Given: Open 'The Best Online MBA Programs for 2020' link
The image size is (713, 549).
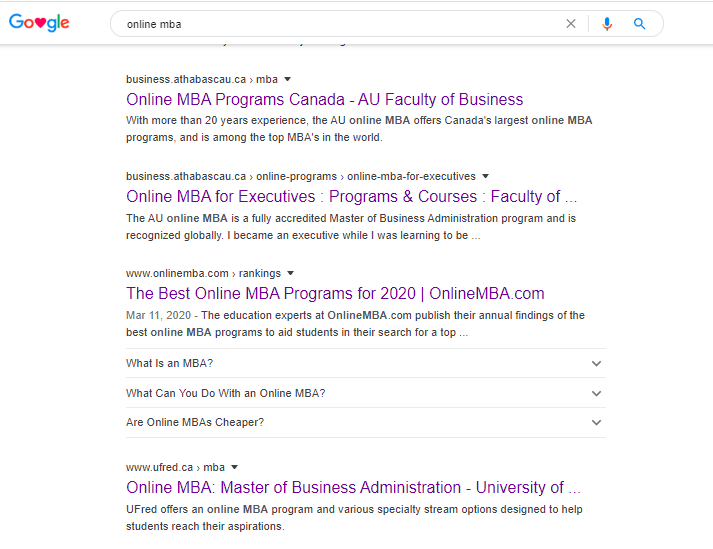Looking at the screenshot, I should [335, 293].
